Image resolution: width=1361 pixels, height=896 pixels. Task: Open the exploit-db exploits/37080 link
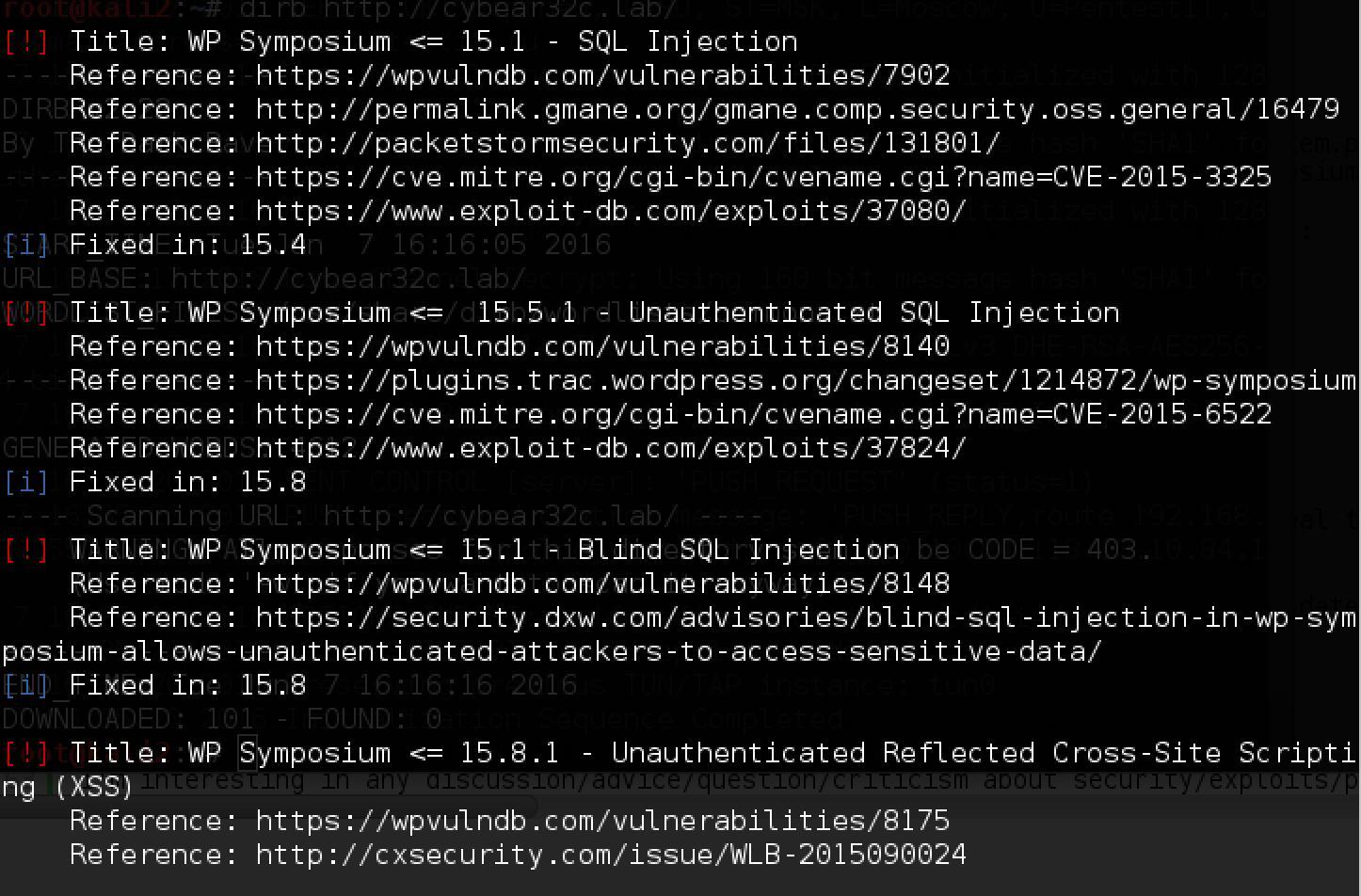pyautogui.click(x=611, y=211)
